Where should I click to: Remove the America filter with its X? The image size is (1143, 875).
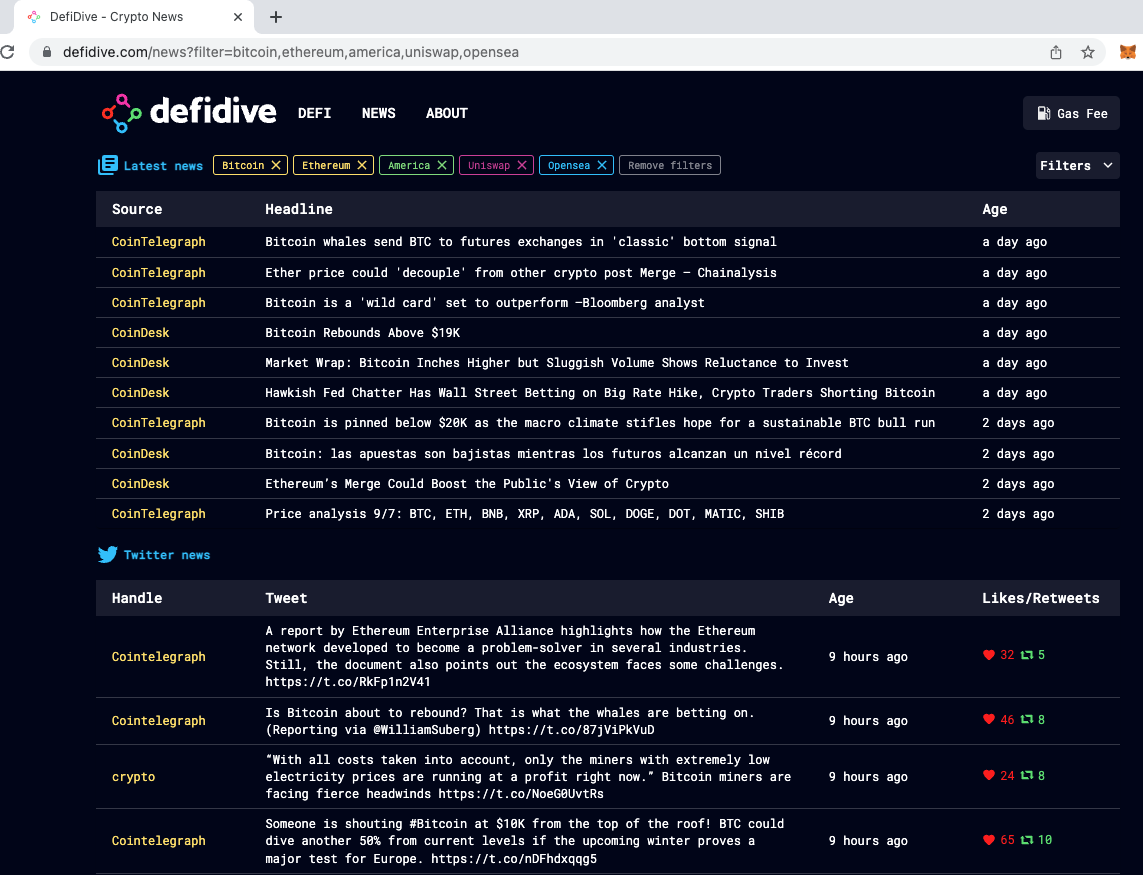[x=442, y=166]
